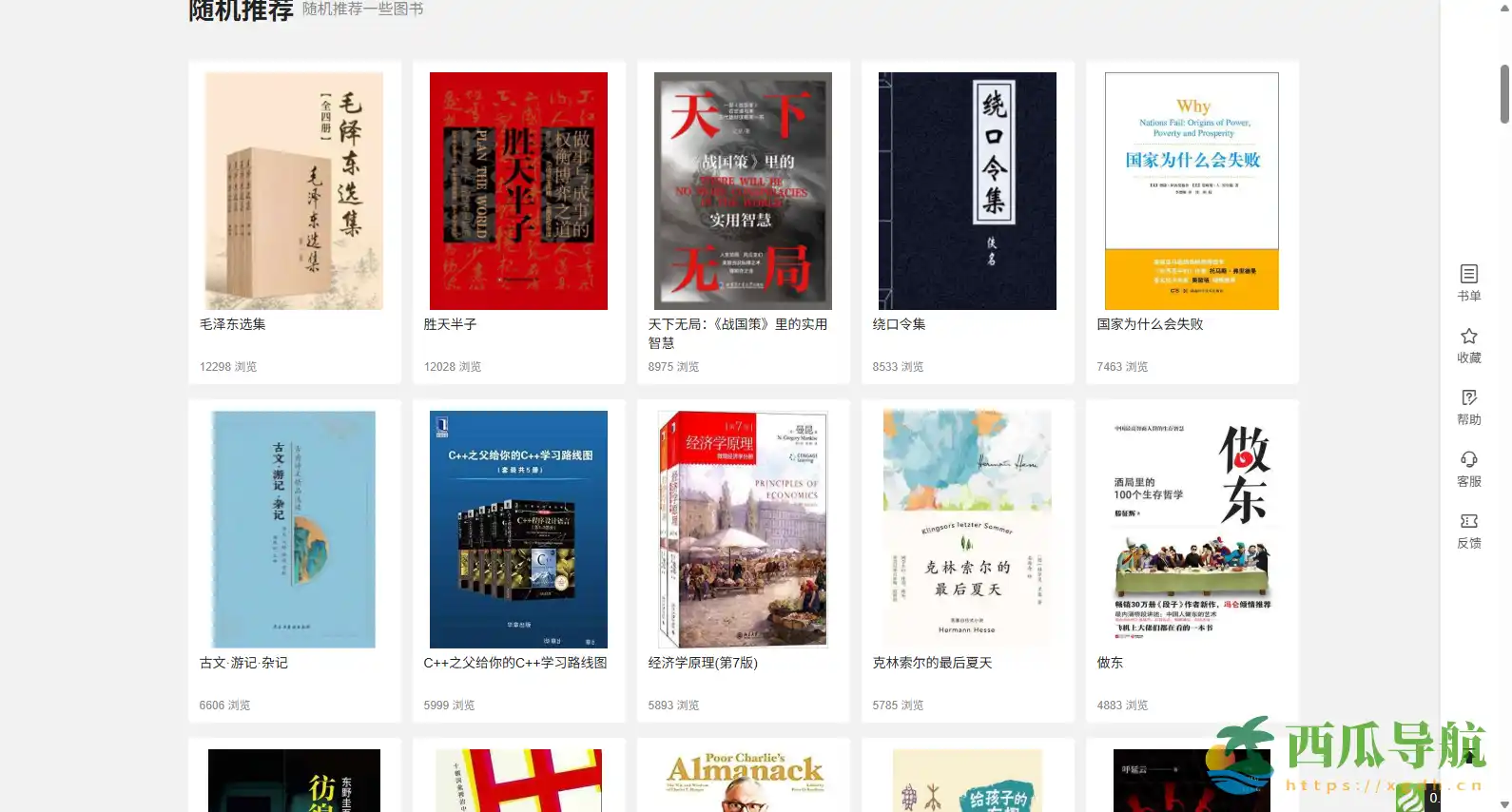Select the 克林索尔的最后夏天 book cover
This screenshot has width=1512, height=812.
967,530
